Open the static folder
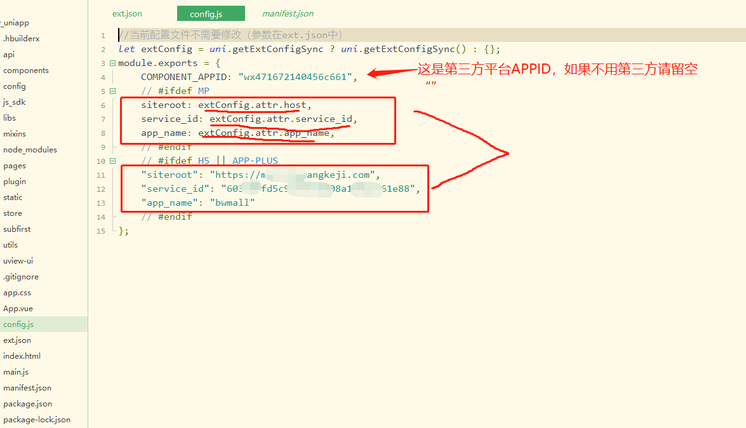 tap(13, 197)
